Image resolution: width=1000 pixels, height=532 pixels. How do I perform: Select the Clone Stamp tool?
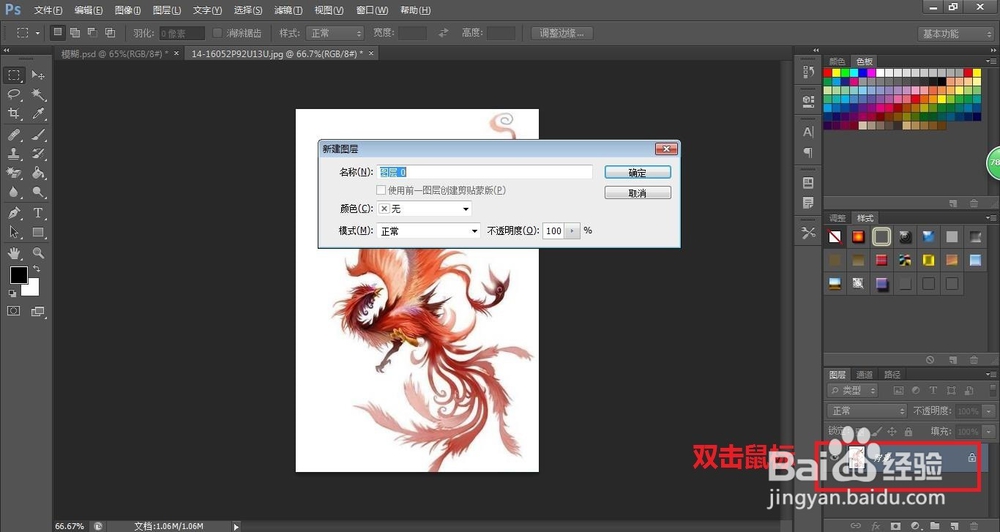15,154
